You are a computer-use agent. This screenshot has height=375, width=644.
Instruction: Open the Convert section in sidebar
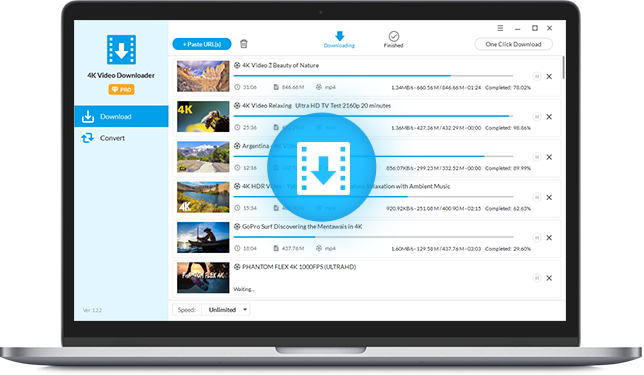pos(121,138)
